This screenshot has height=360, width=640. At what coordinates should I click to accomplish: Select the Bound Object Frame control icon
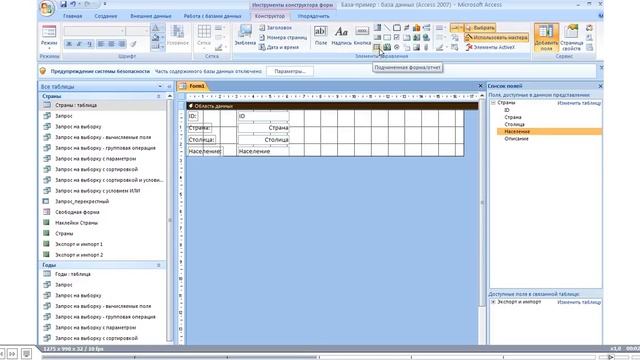[387, 47]
